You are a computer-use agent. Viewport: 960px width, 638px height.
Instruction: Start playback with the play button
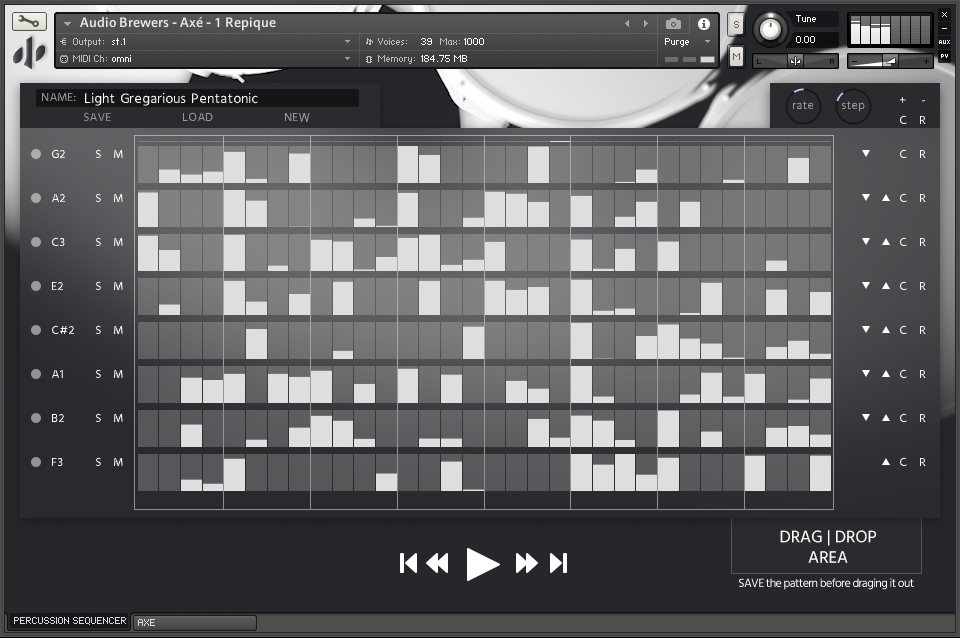tap(482, 563)
